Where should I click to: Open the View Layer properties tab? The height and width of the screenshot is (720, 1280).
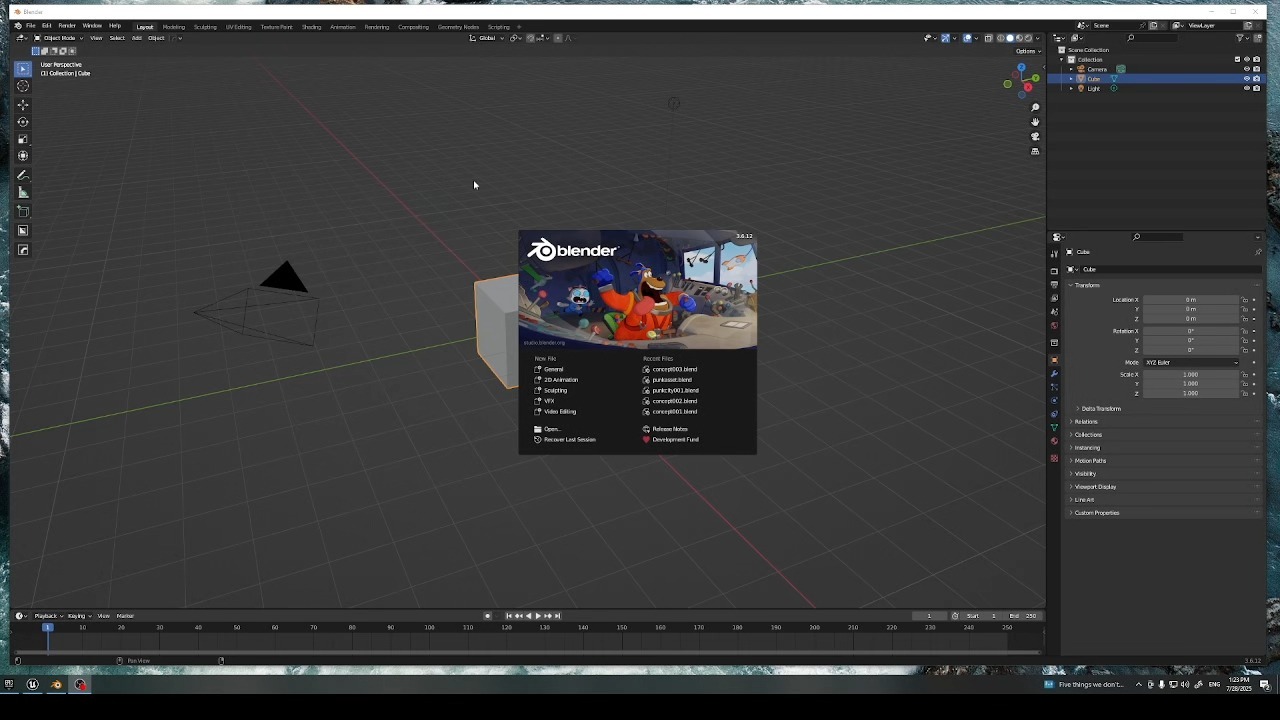[x=1054, y=298]
